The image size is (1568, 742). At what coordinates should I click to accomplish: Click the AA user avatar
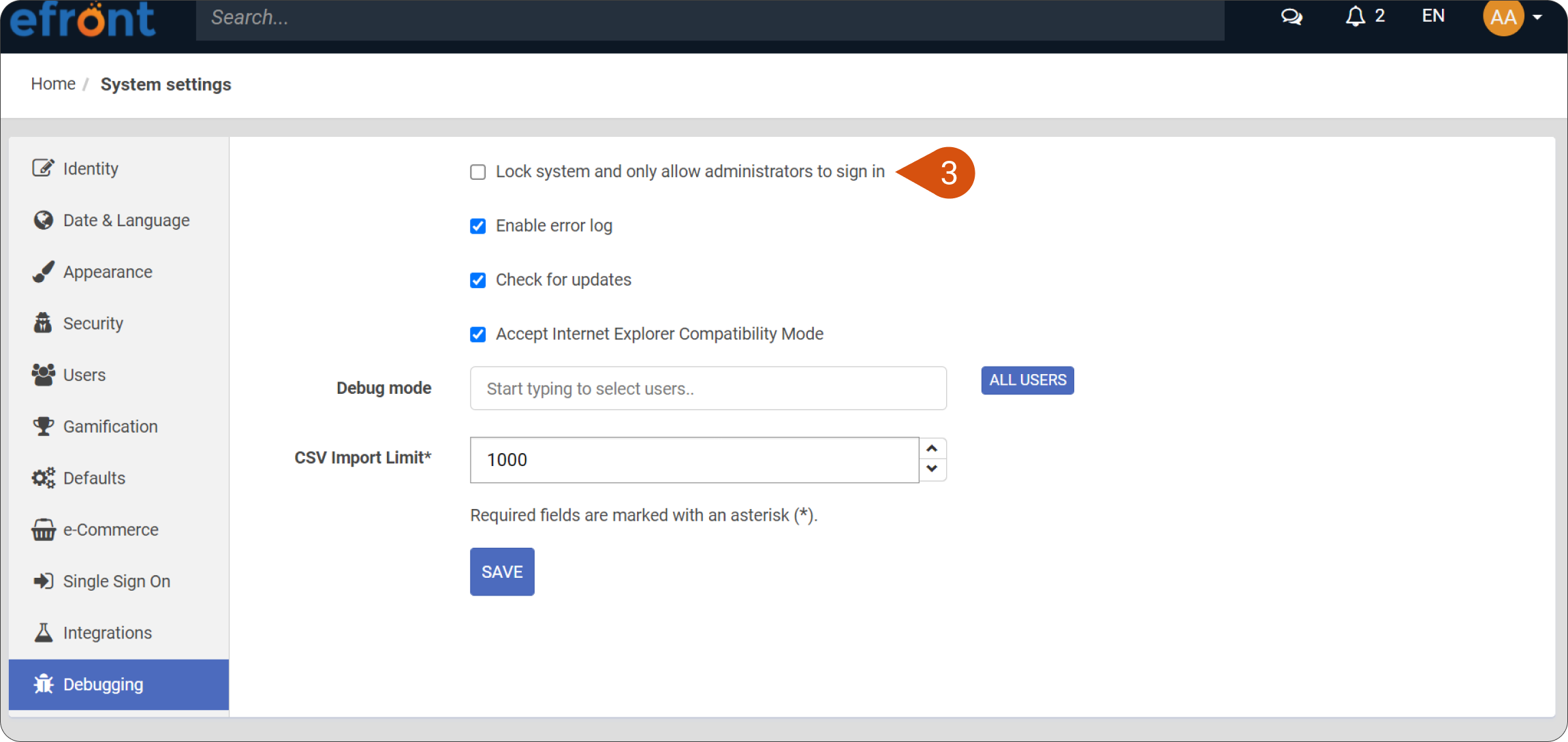tap(1503, 17)
